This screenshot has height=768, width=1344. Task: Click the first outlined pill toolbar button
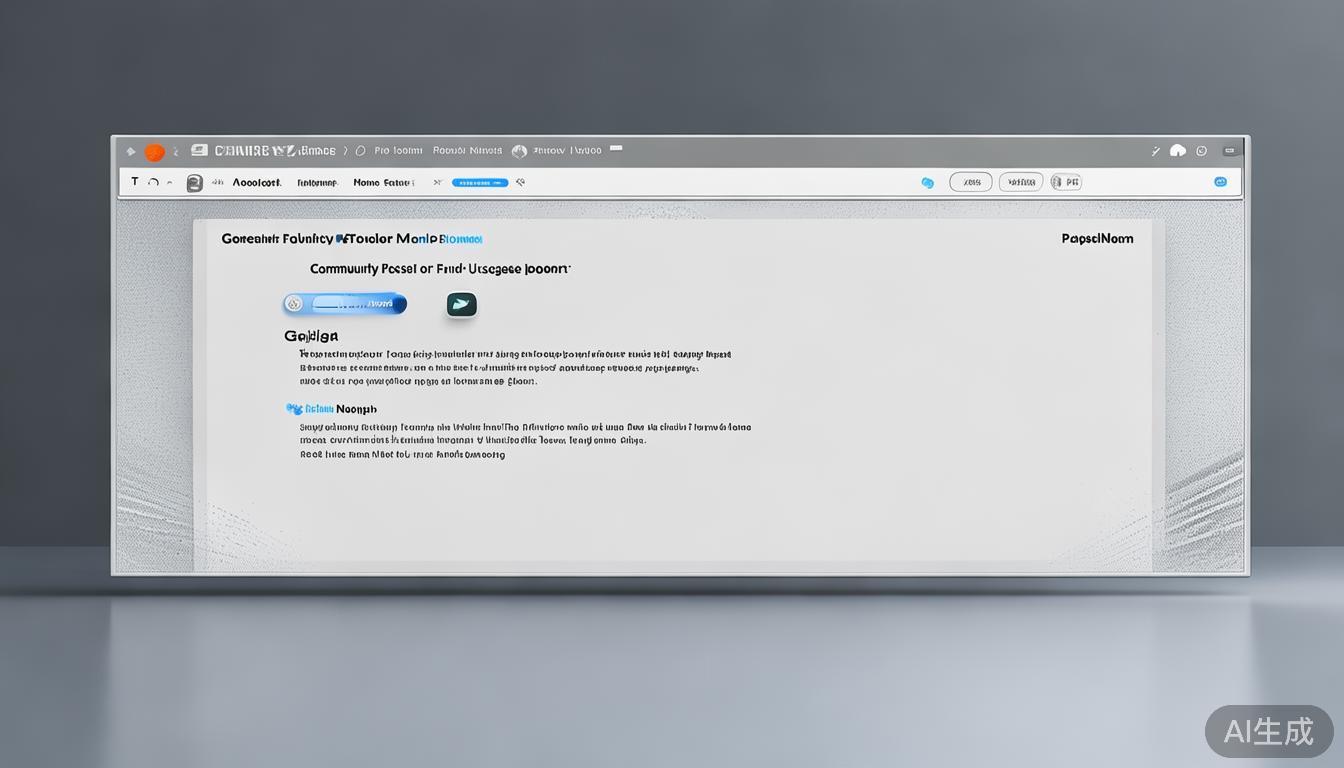[970, 182]
